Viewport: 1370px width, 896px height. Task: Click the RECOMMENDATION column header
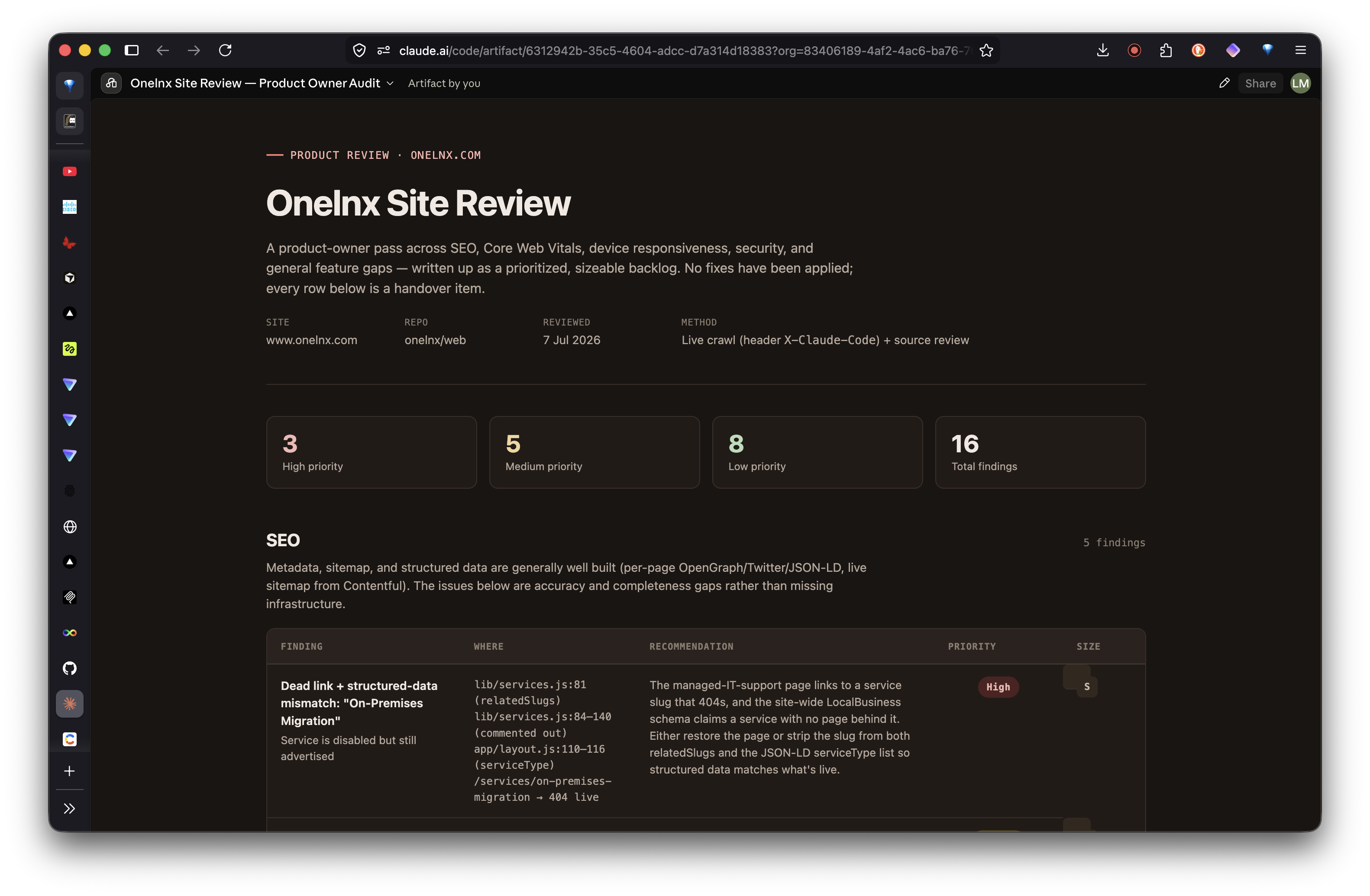click(691, 646)
